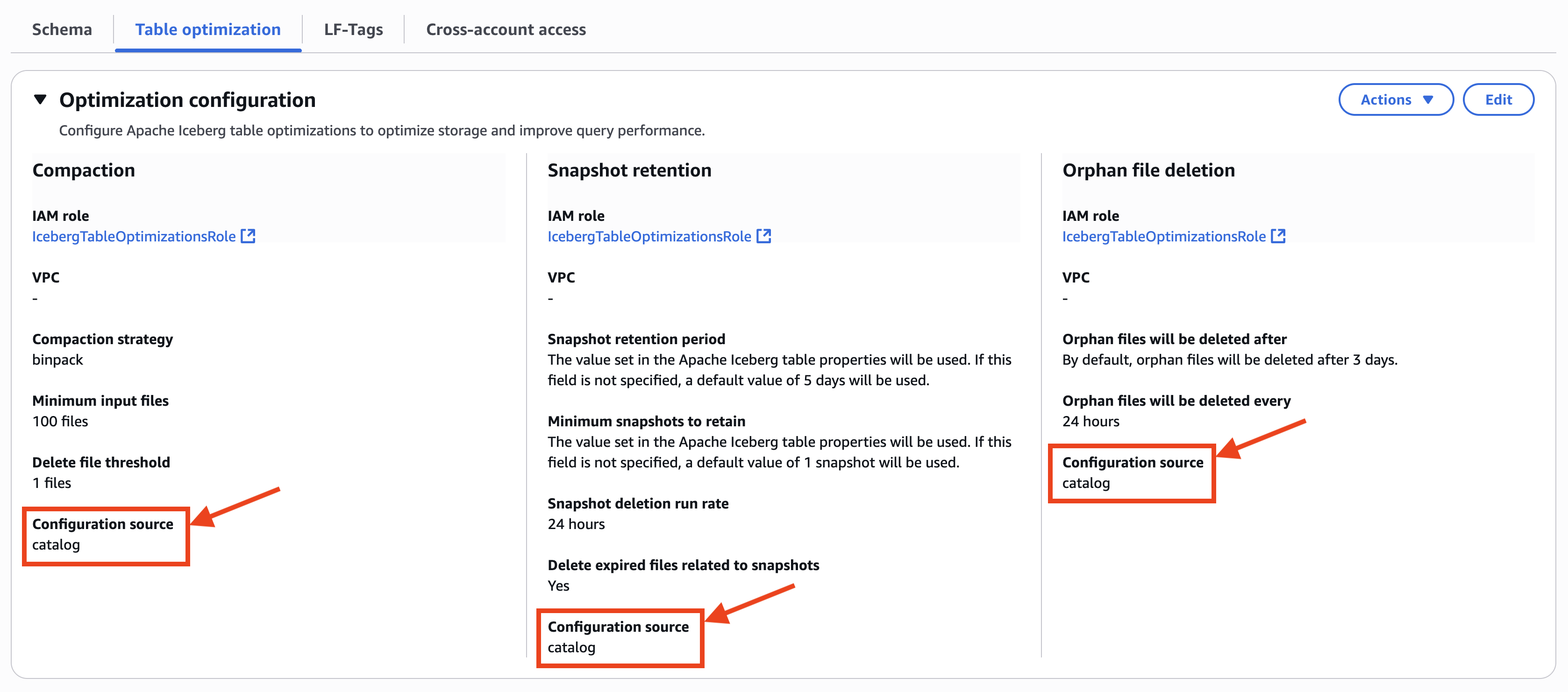Screen dimensions: 1568x692
Task: Click the Edit button
Action: (1497, 99)
